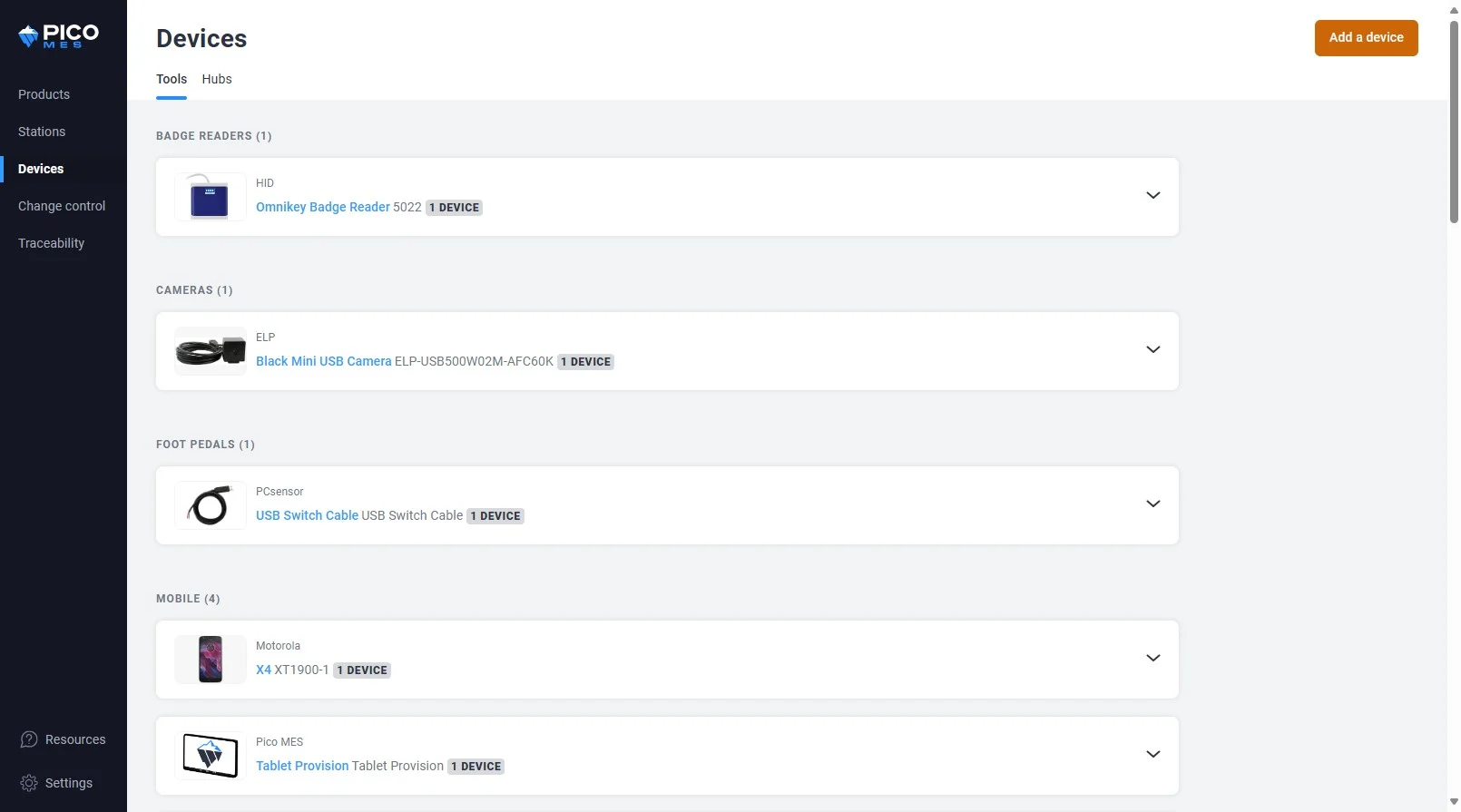Click the PCsensor manufacturer label
This screenshot has width=1461, height=812.
279,492
